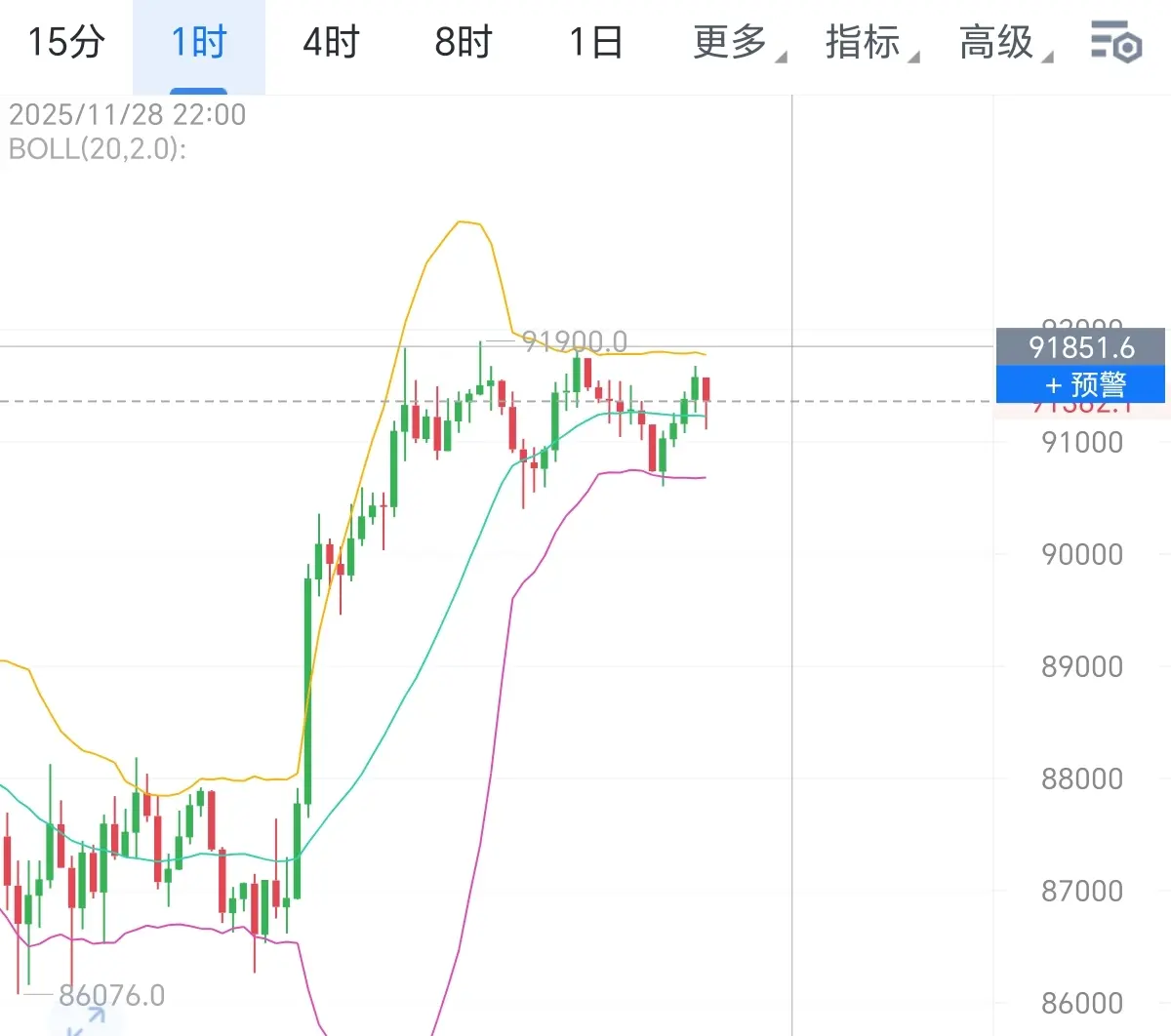Click the 87000 price axis label

[x=1082, y=891]
